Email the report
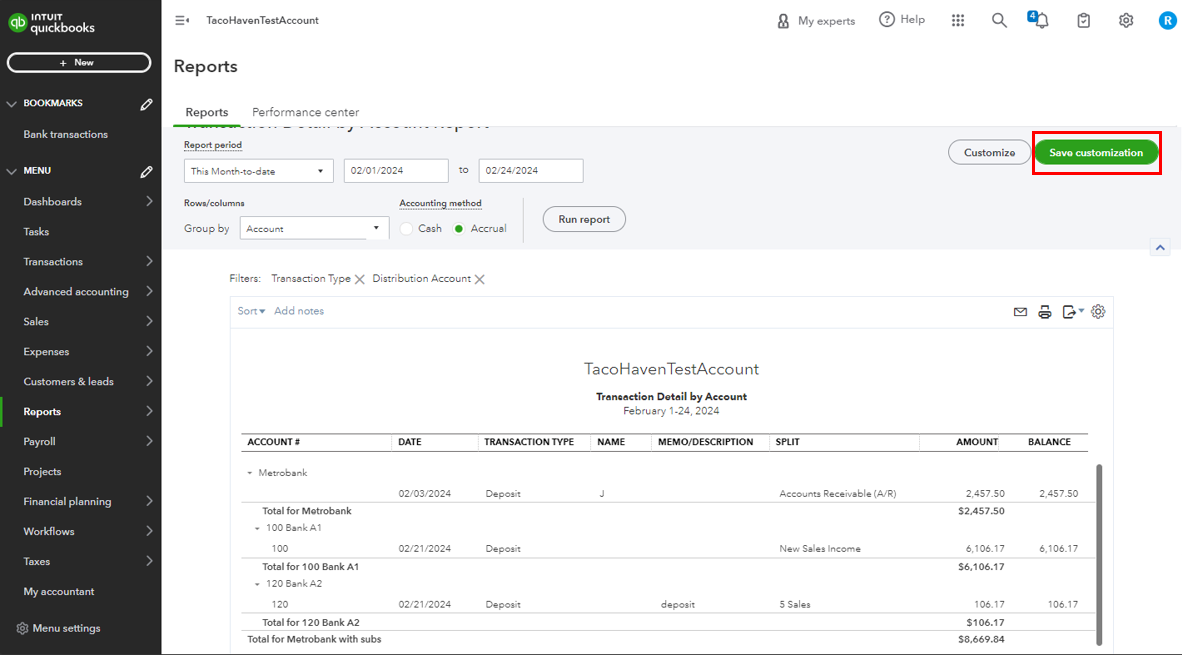The width and height of the screenshot is (1182, 656). [x=1020, y=311]
